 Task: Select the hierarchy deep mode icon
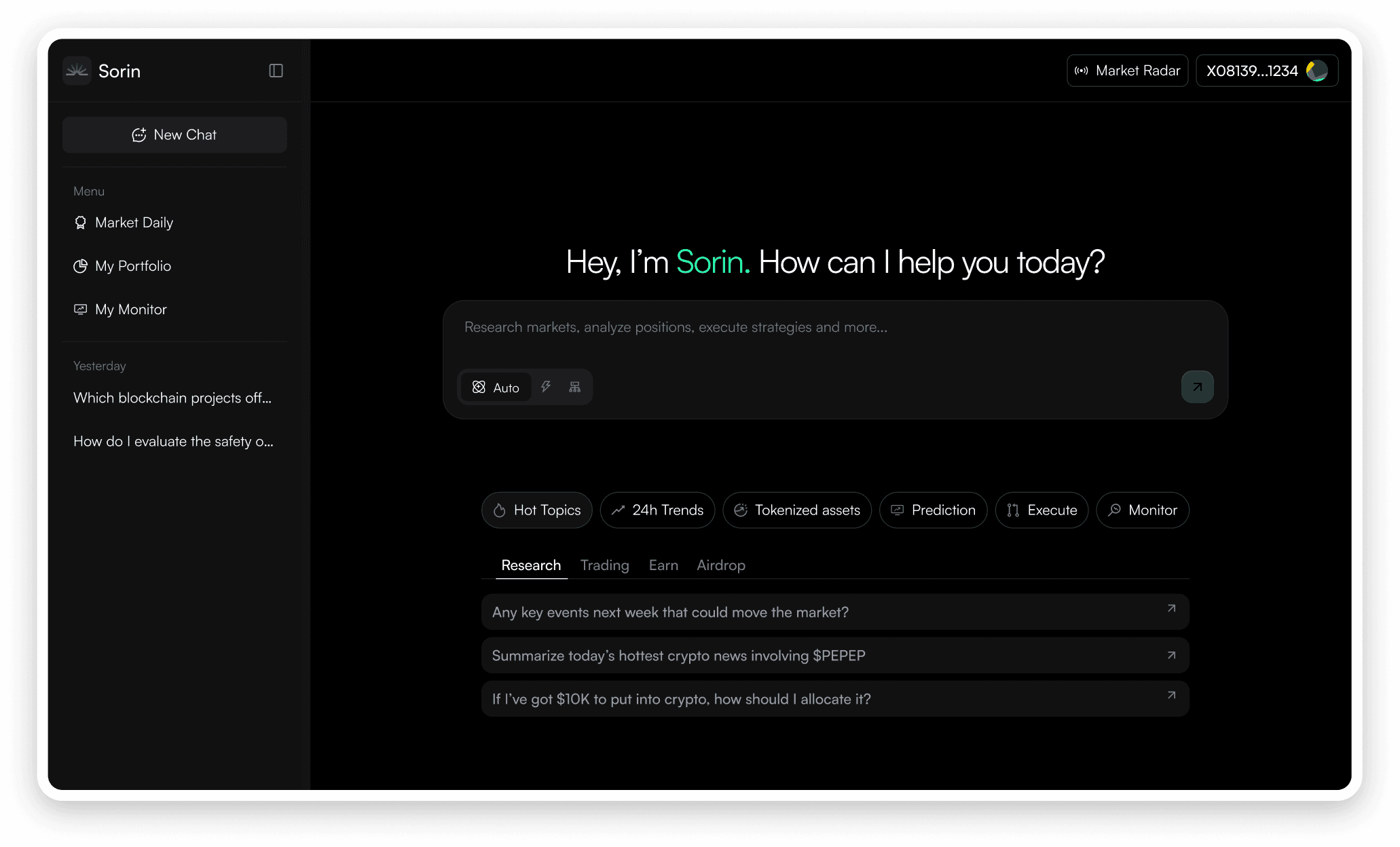(x=575, y=387)
